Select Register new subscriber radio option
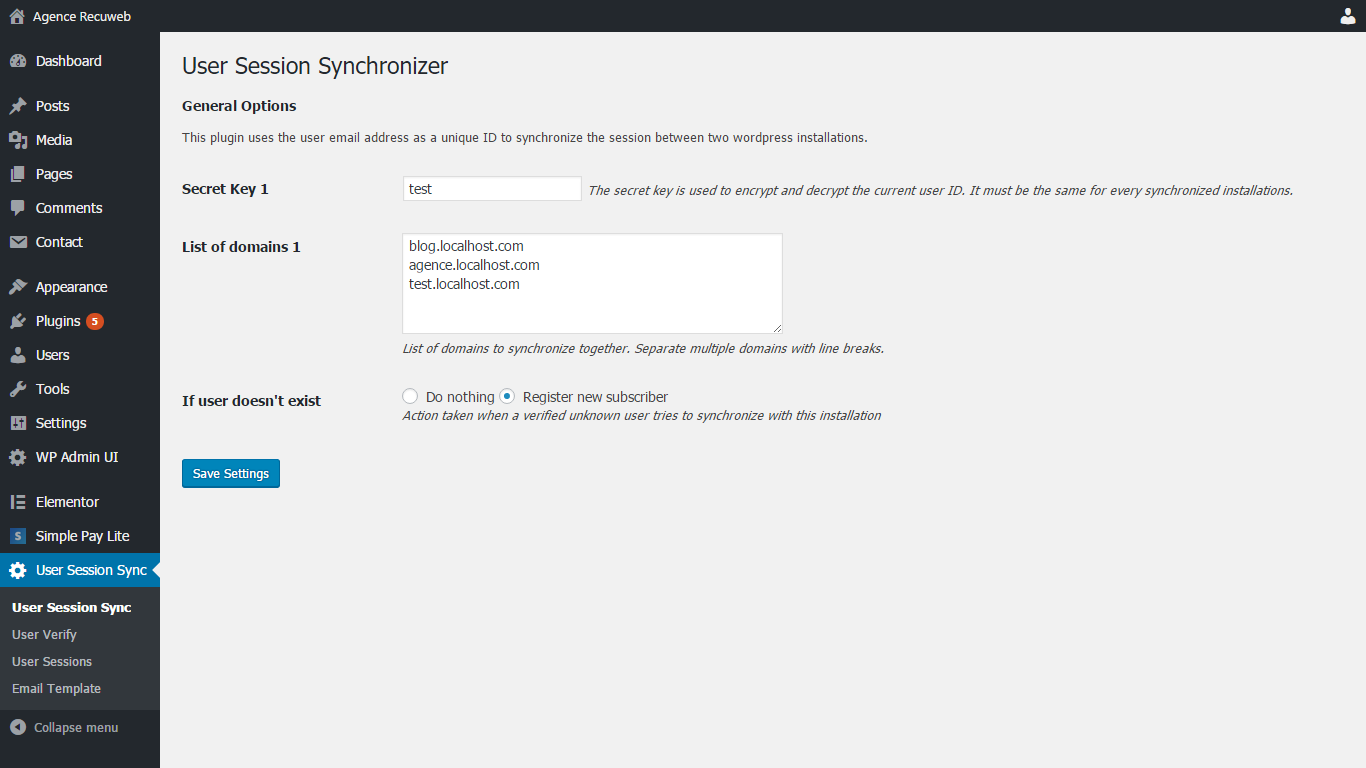Image resolution: width=1366 pixels, height=768 pixels. pos(507,396)
